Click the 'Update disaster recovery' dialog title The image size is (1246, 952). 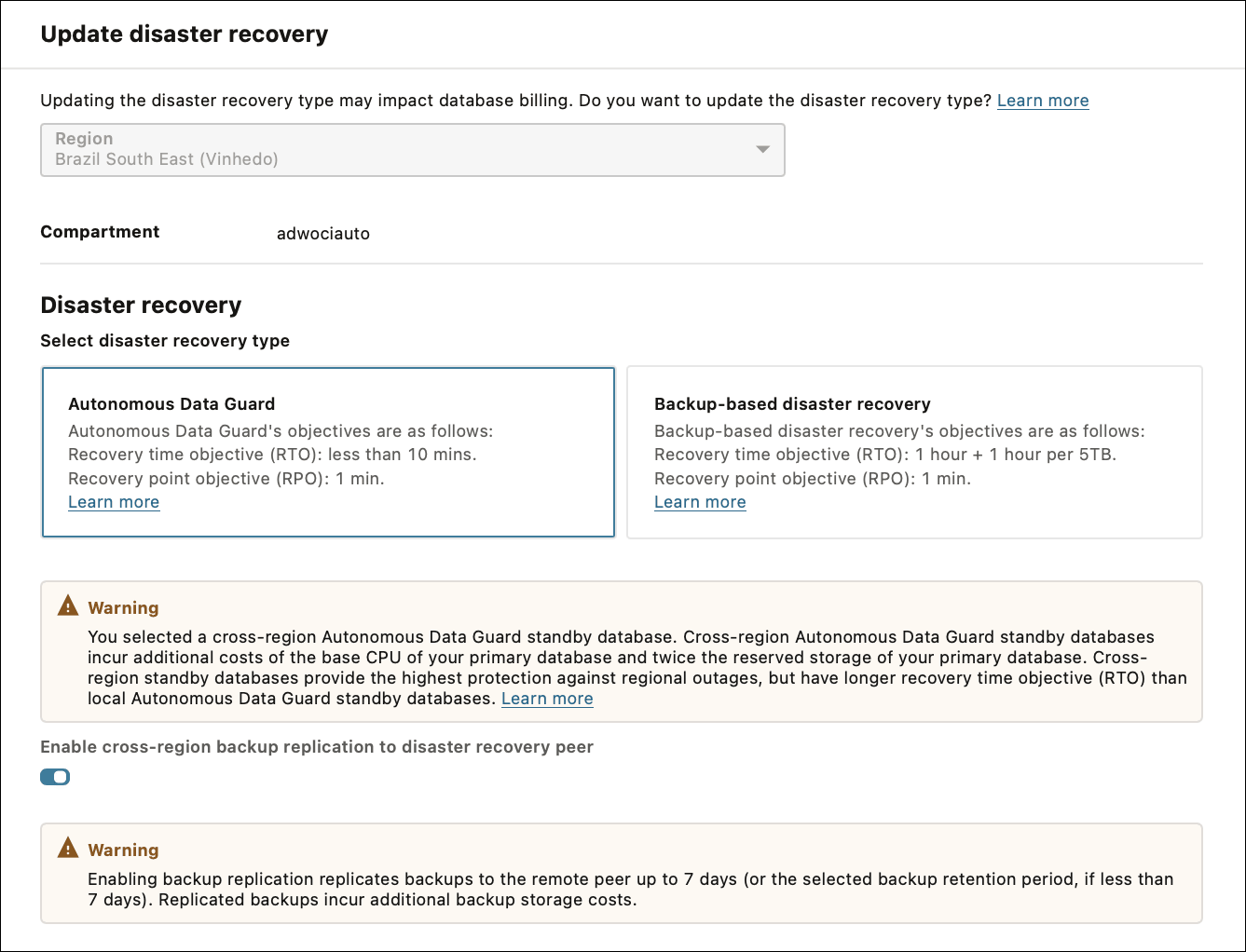[x=184, y=34]
